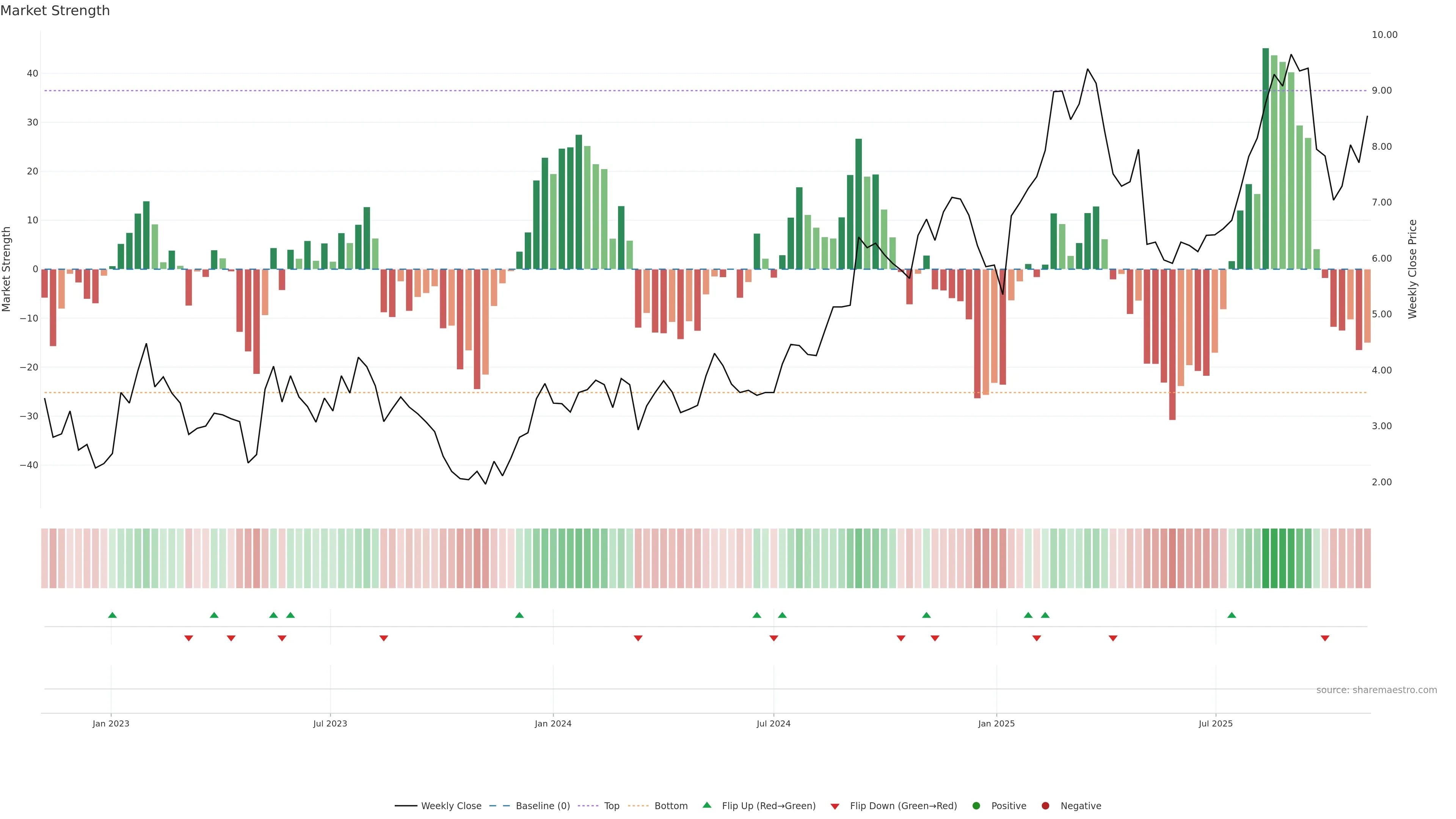Viewport: 1456px width, 819px height.
Task: Click the first flip-up triangle at Jan 2023
Action: click(113, 615)
